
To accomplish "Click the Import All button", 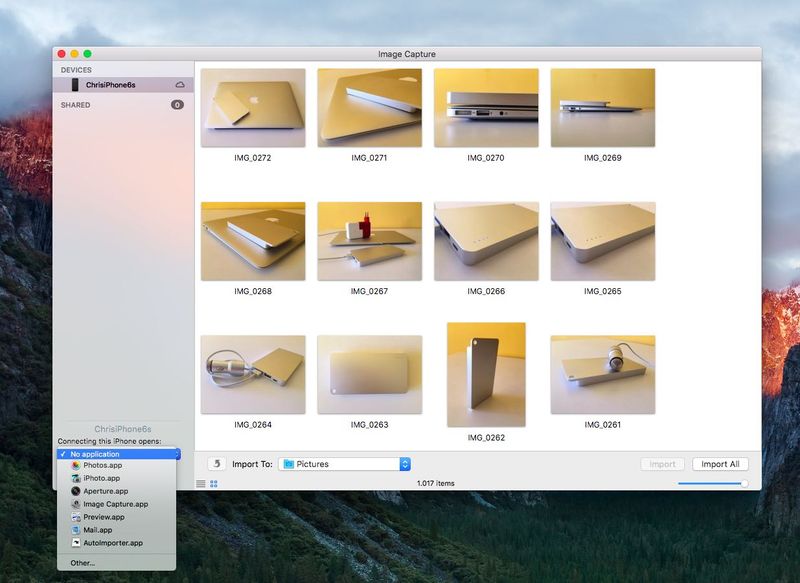I will pyautogui.click(x=720, y=464).
